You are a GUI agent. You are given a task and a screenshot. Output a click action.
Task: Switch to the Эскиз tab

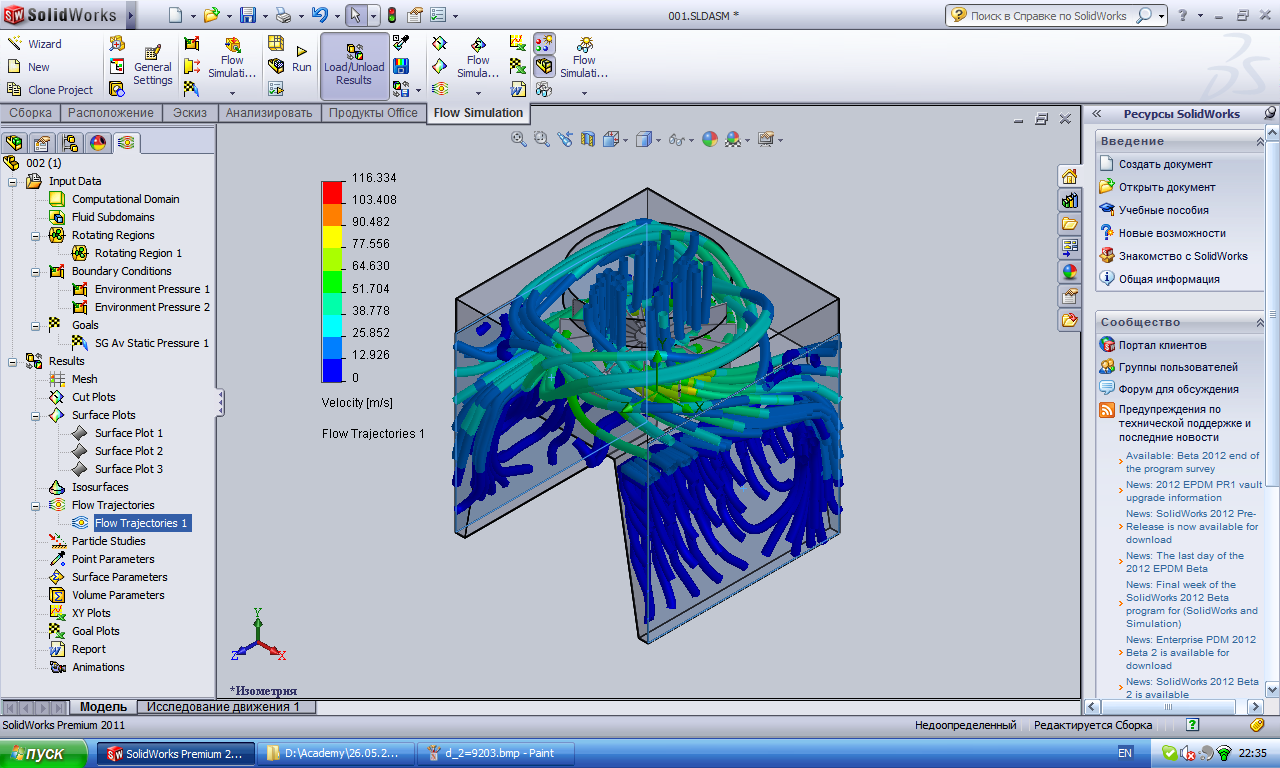[190, 113]
